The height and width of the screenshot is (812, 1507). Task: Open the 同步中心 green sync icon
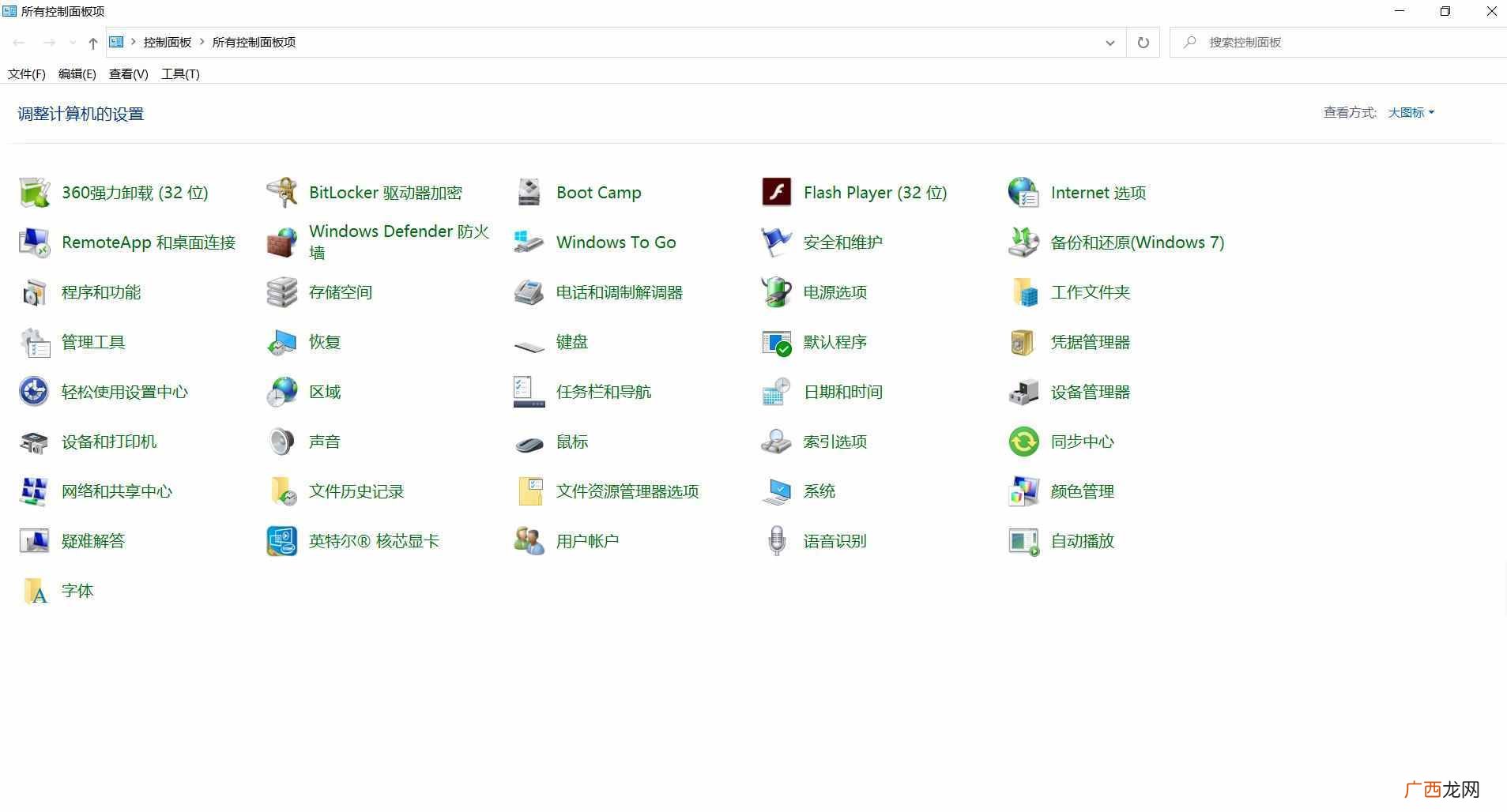click(1023, 442)
